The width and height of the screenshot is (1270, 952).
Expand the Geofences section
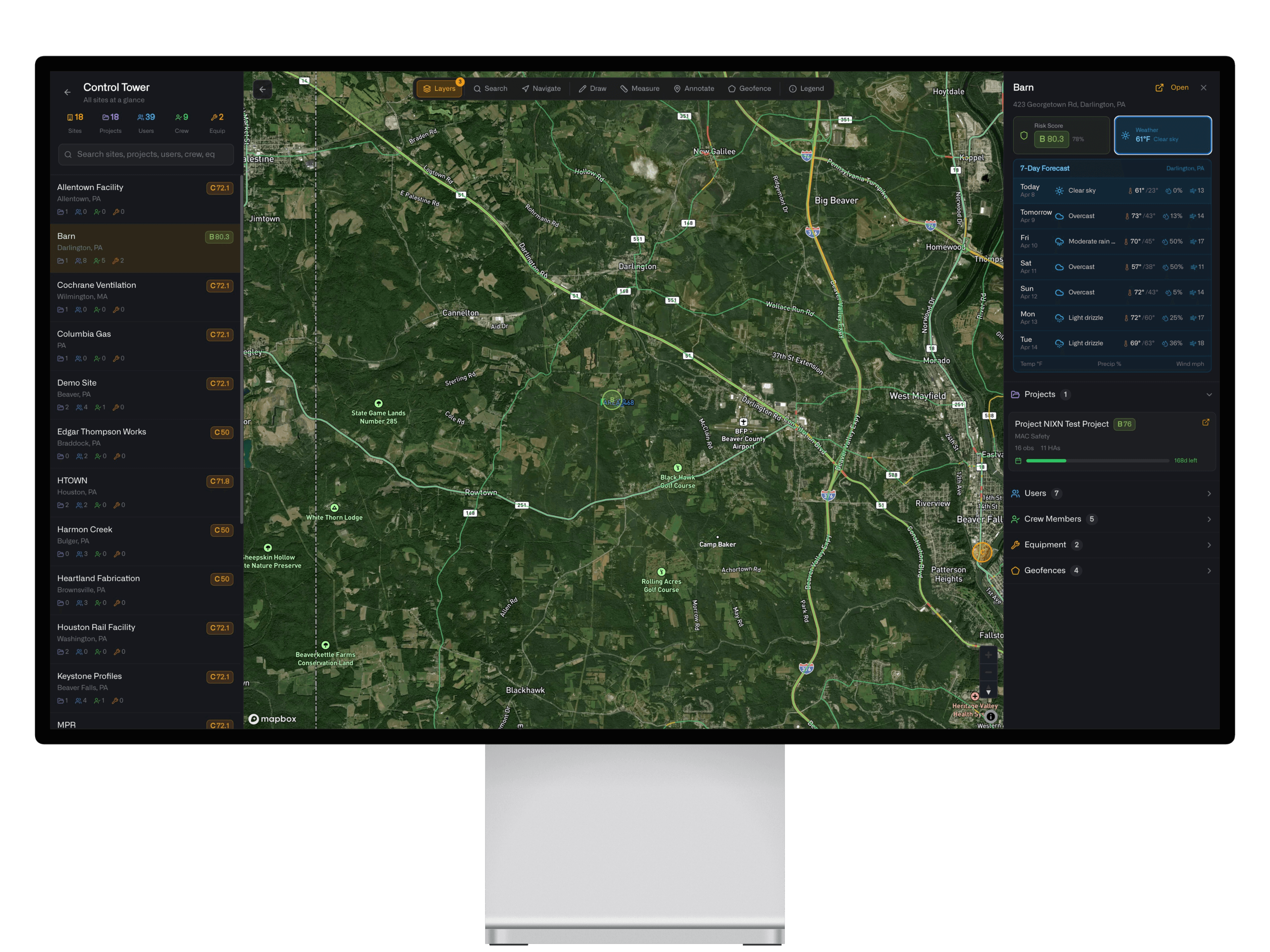point(1112,571)
